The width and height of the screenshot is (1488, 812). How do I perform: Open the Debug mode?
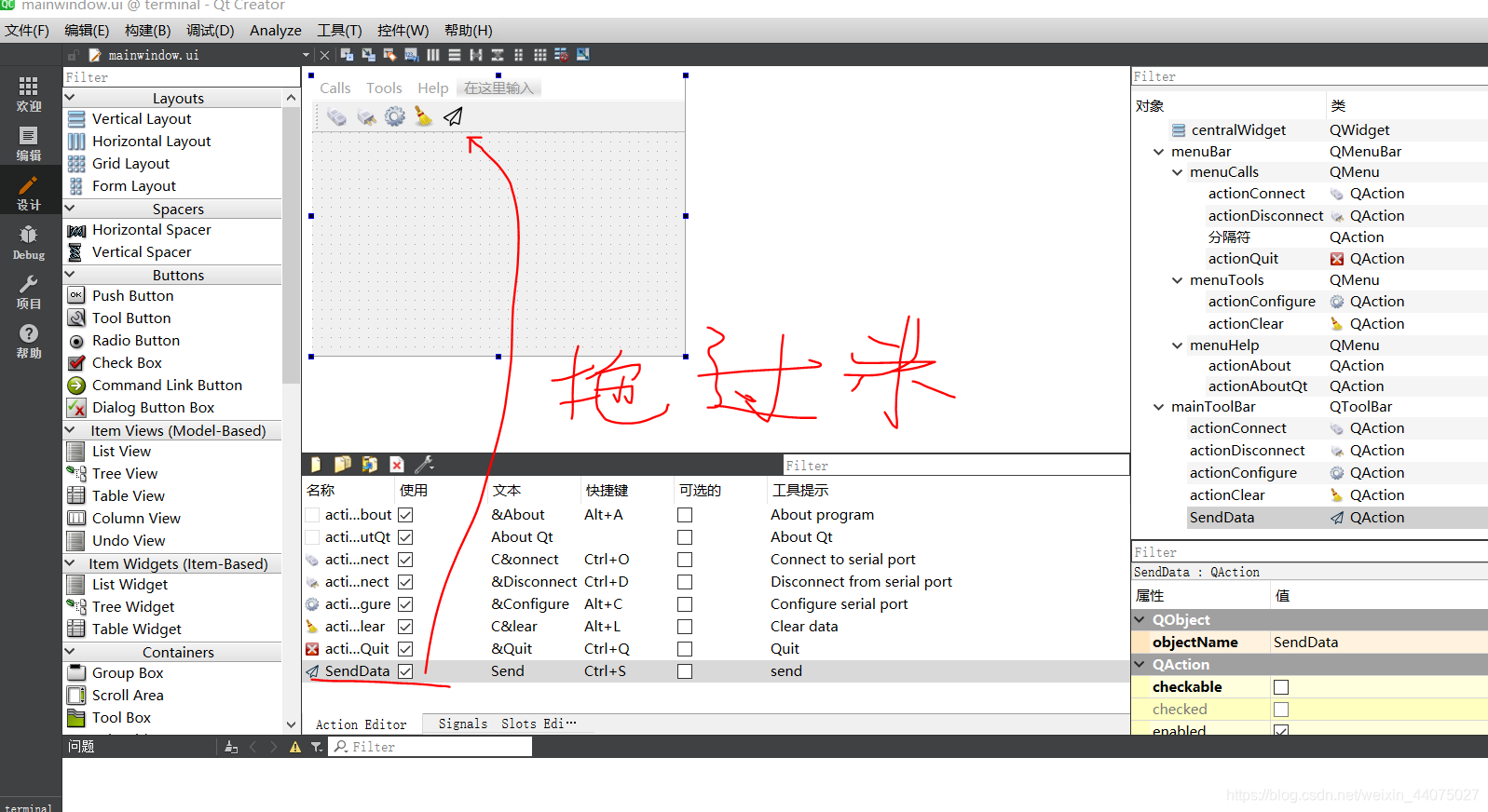29,242
